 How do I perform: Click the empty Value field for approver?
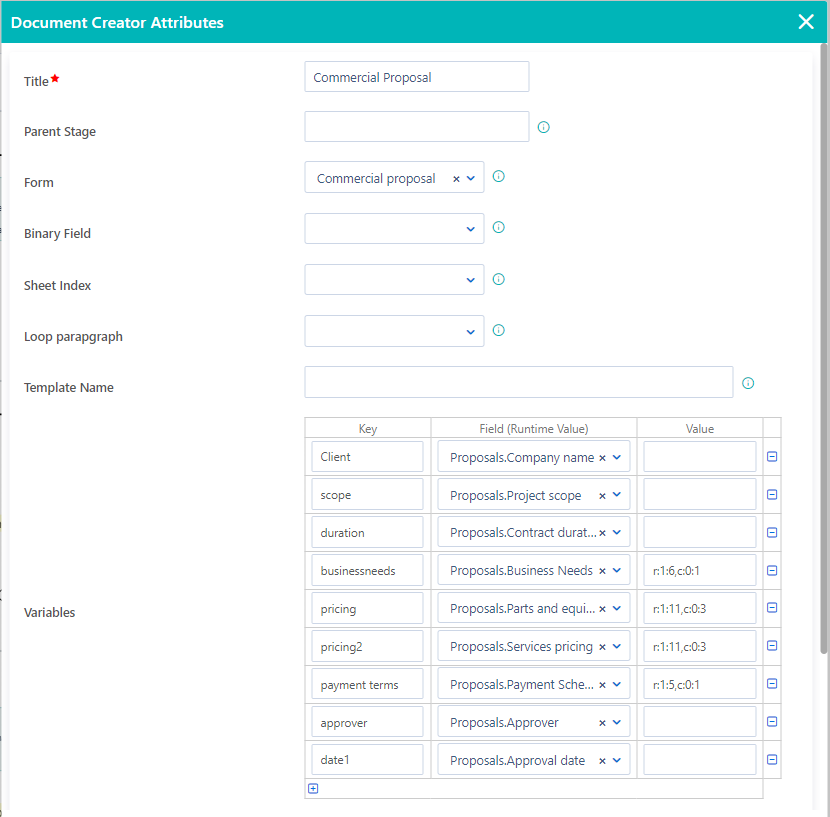point(700,722)
